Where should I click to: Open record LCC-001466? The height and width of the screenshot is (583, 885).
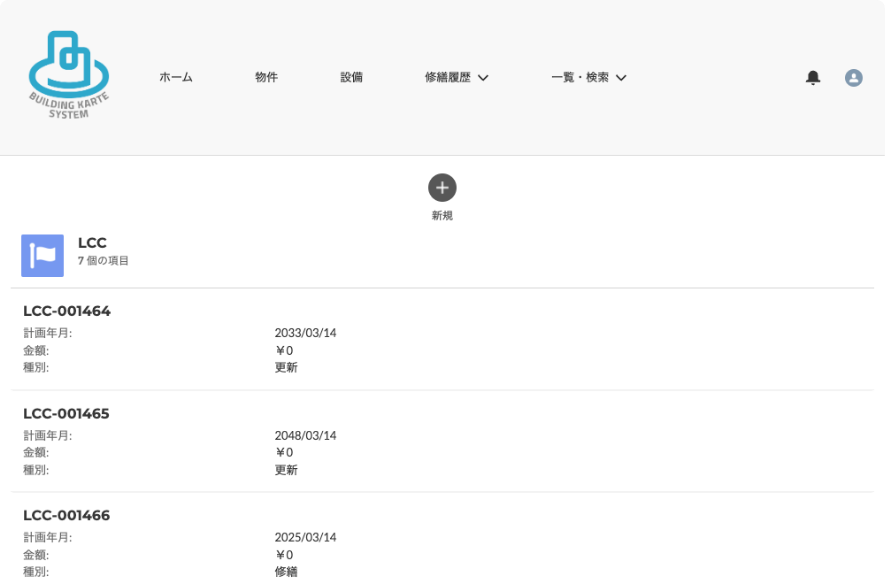click(67, 515)
